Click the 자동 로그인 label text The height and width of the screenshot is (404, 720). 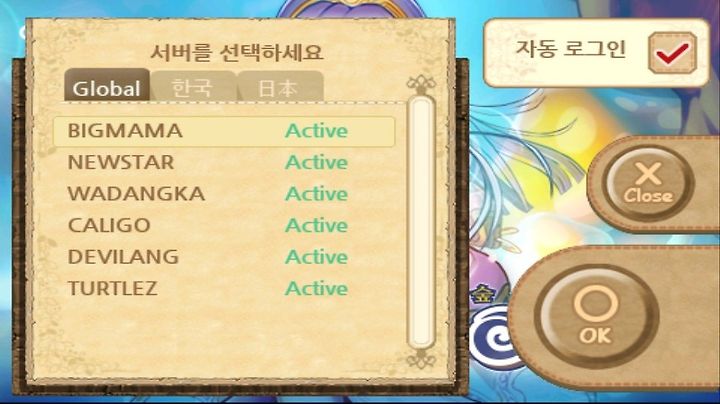pyautogui.click(x=571, y=49)
